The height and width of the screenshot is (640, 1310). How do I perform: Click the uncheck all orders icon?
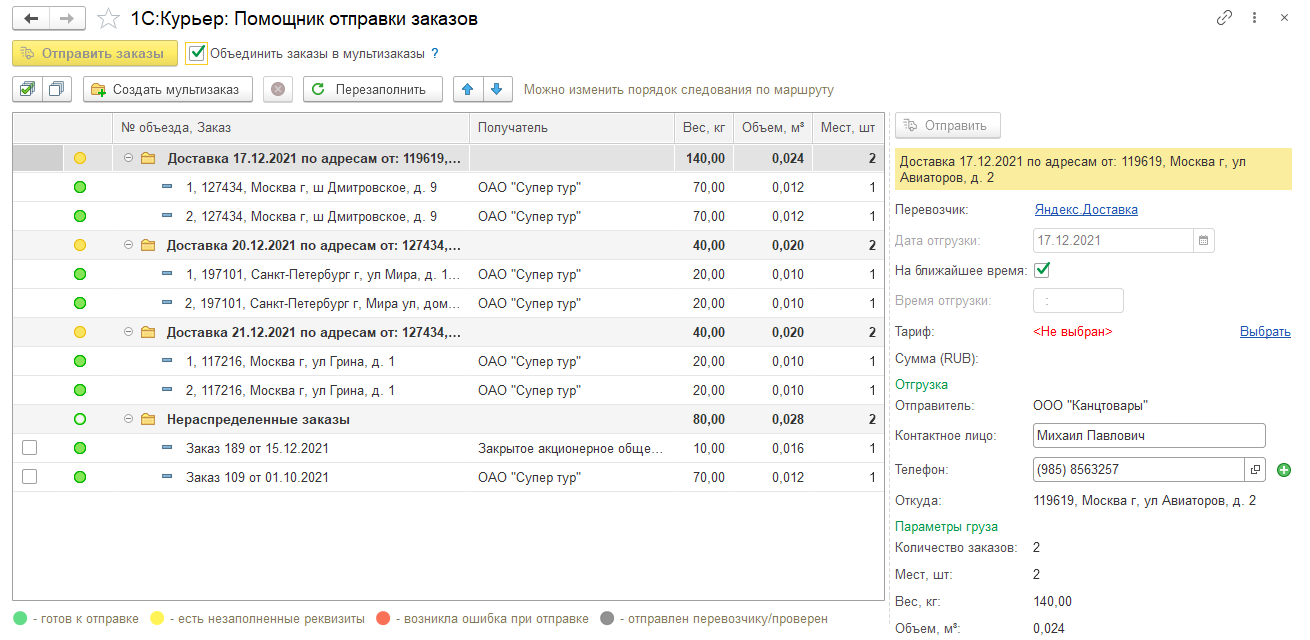click(x=57, y=89)
